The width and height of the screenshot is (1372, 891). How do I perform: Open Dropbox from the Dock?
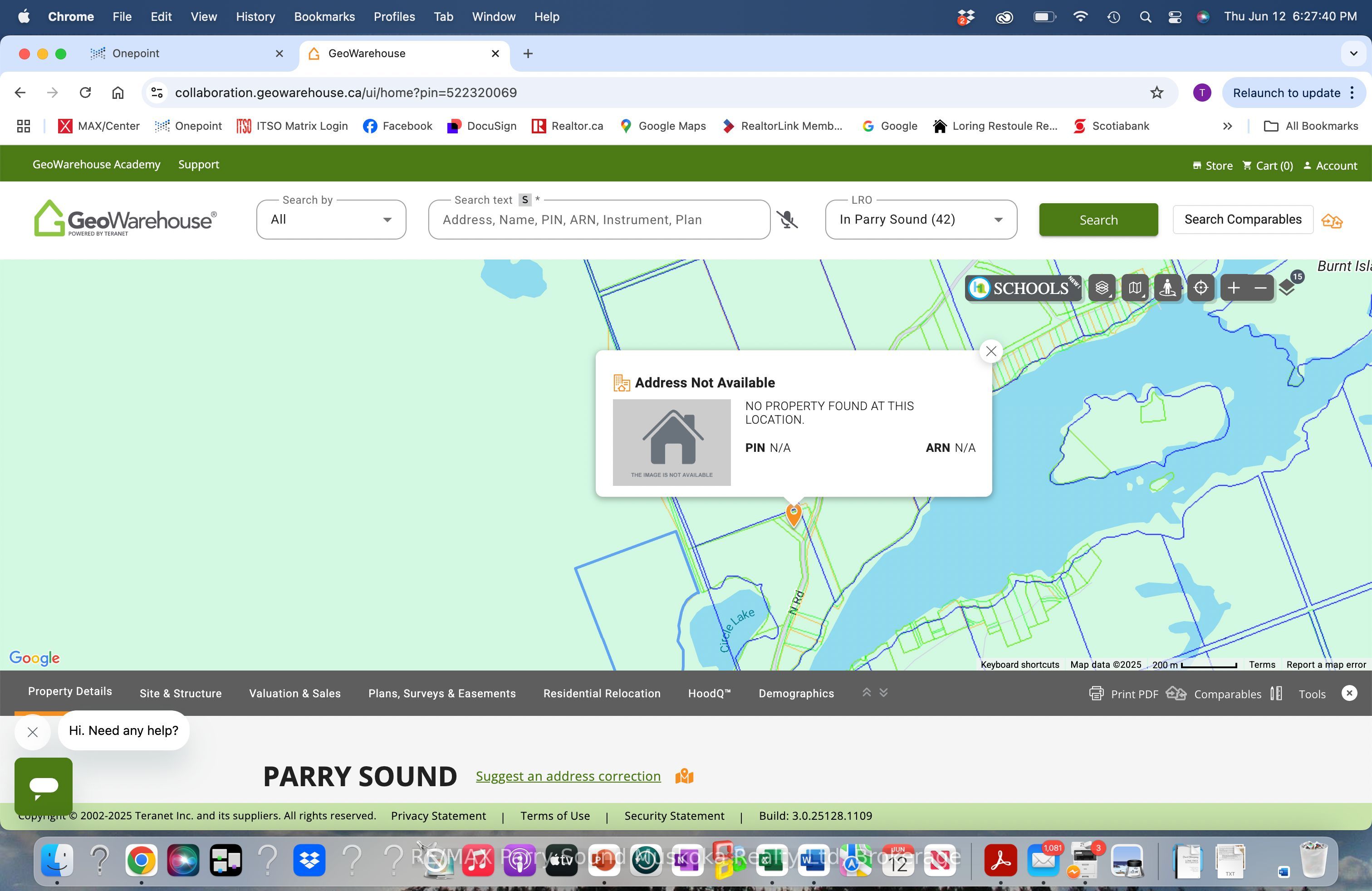pos(309,861)
